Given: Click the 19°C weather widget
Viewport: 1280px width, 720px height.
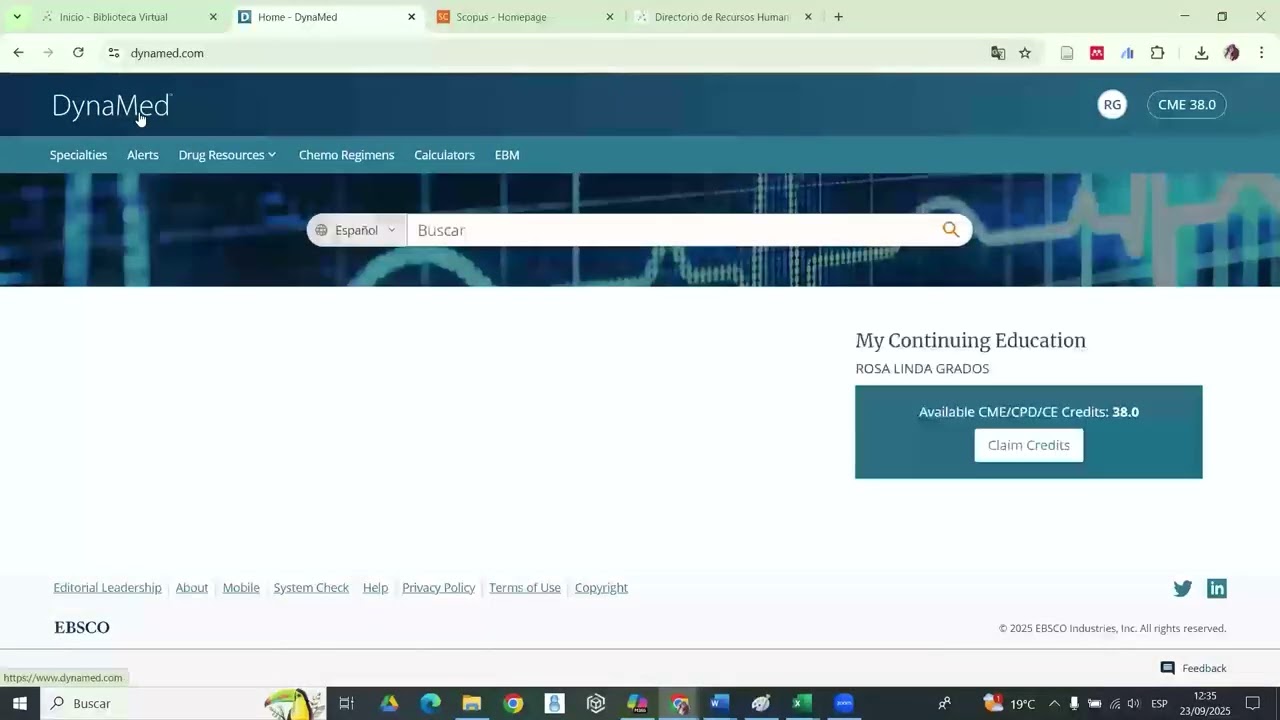Looking at the screenshot, I should (1009, 704).
